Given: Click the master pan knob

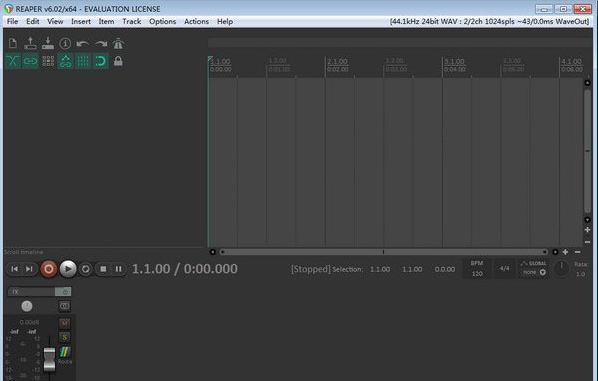Looking at the screenshot, I should (x=27, y=306).
